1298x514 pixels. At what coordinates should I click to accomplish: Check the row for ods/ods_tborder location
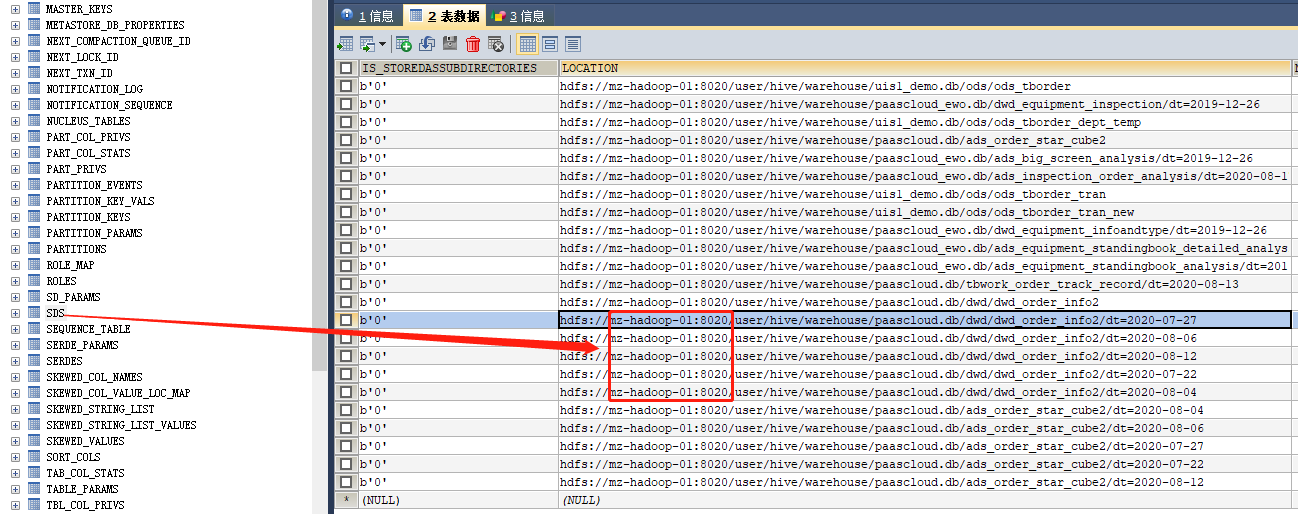pos(346,86)
